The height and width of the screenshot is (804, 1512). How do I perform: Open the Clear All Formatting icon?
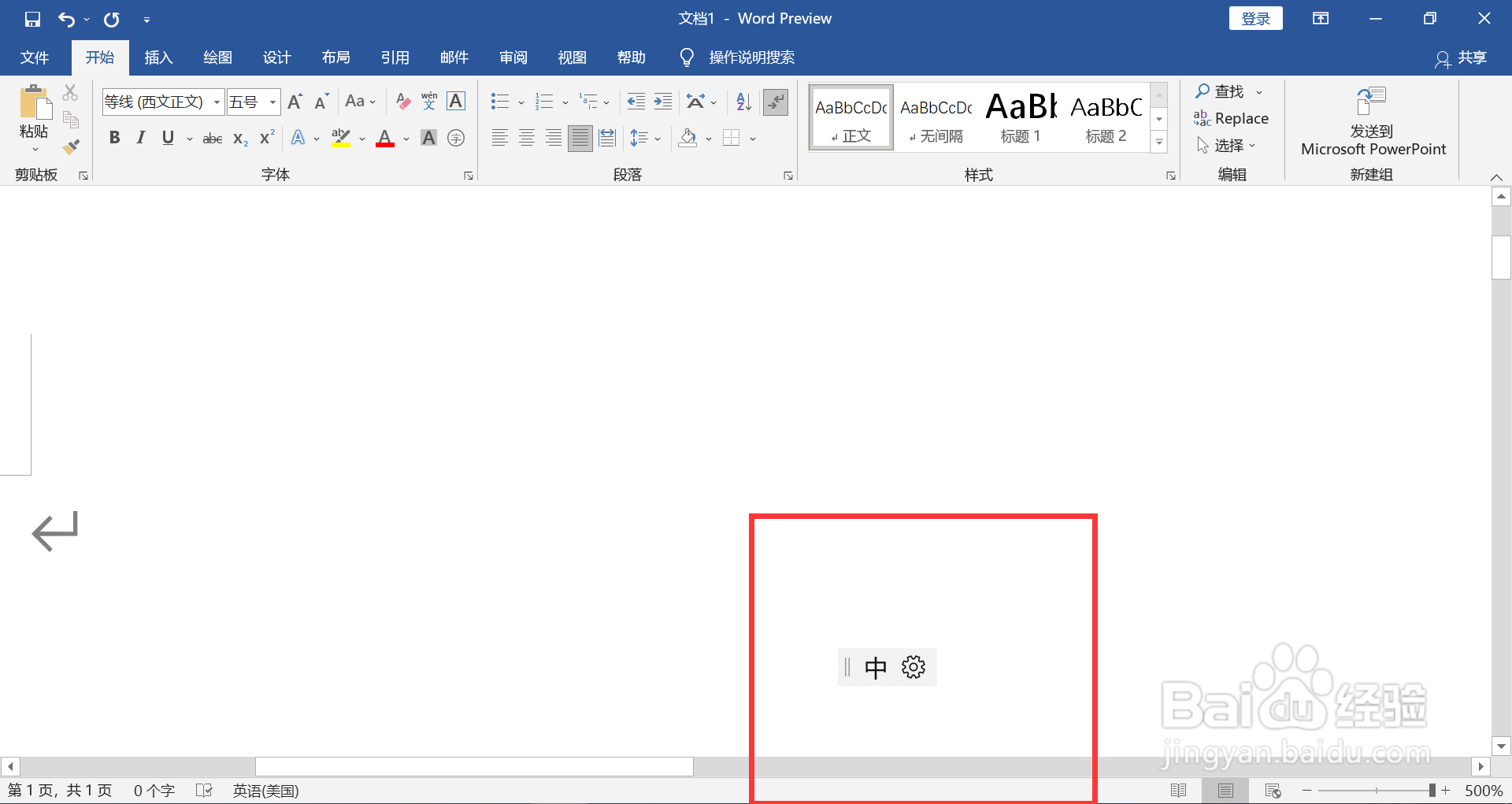coord(402,101)
